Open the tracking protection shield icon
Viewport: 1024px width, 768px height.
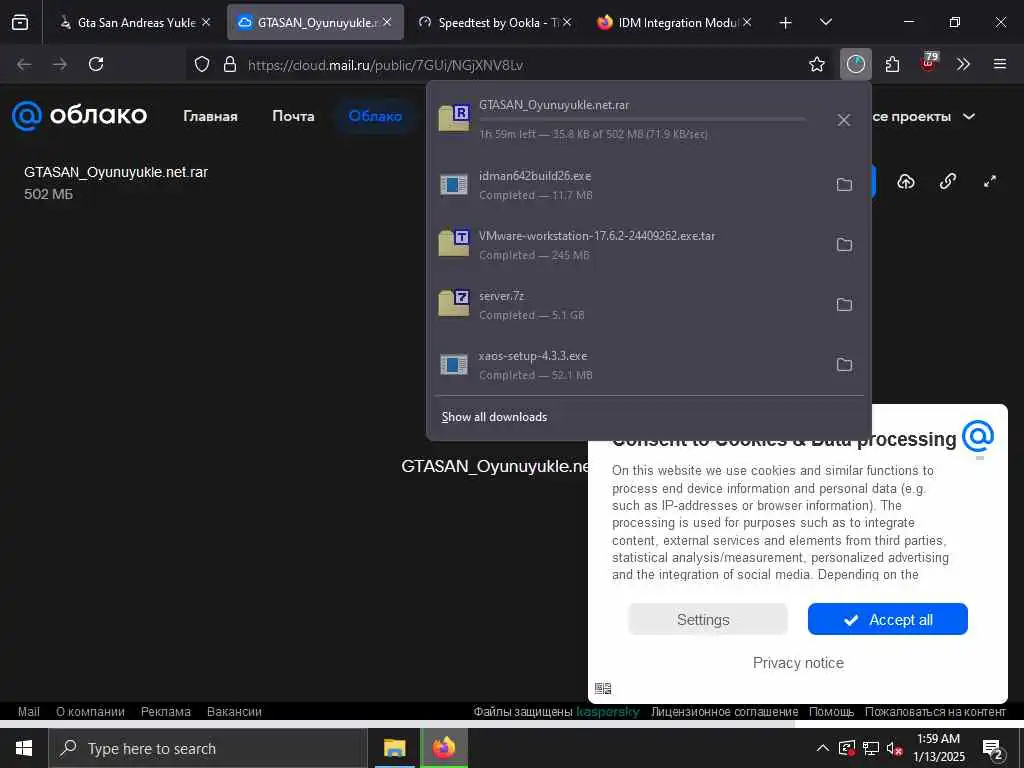point(202,64)
